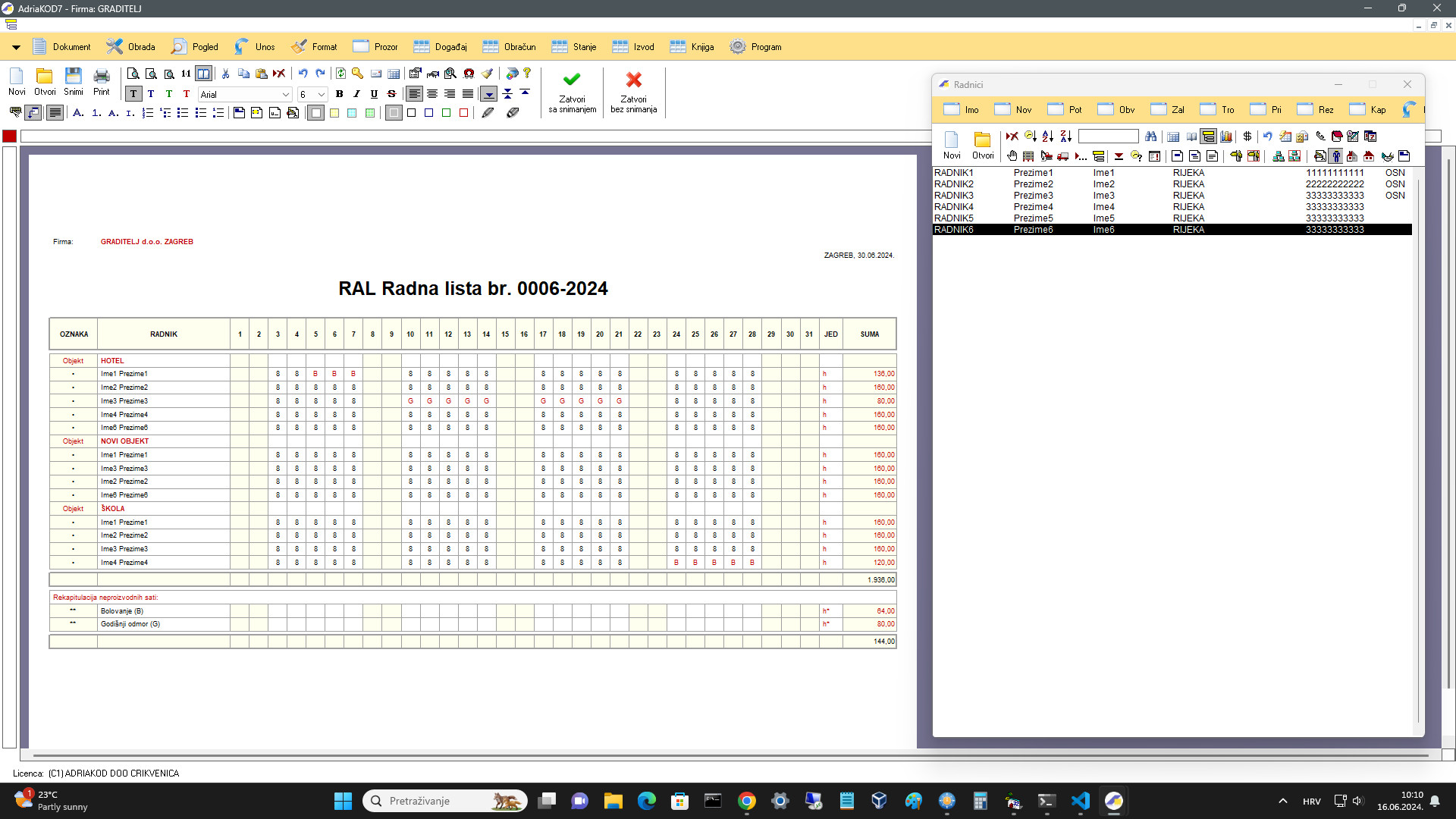
Task: Click the yellow question mark help icon
Action: point(527,74)
